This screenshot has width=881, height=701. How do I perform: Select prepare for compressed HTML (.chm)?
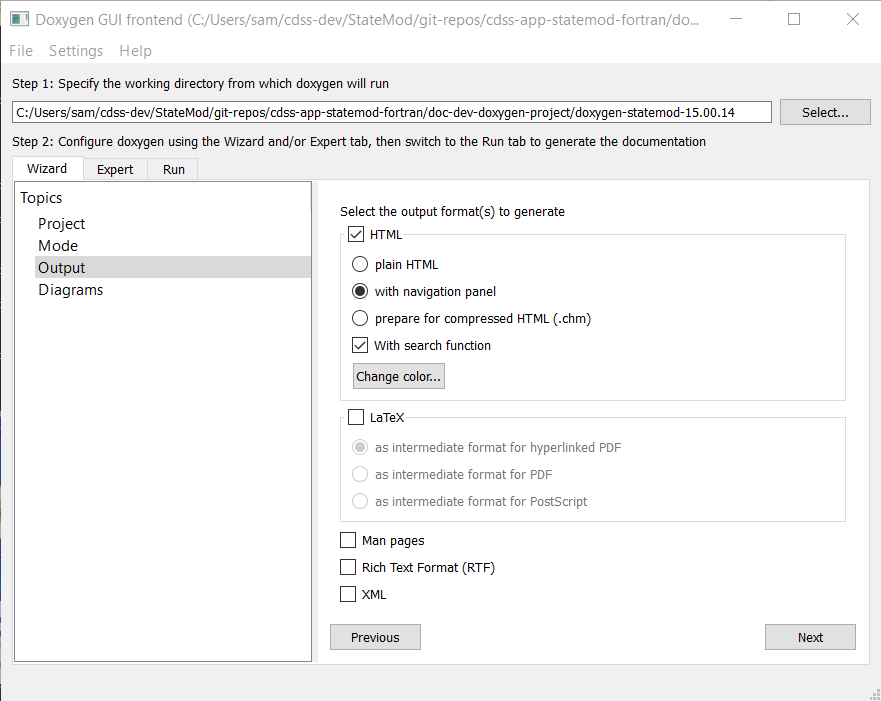tap(360, 318)
